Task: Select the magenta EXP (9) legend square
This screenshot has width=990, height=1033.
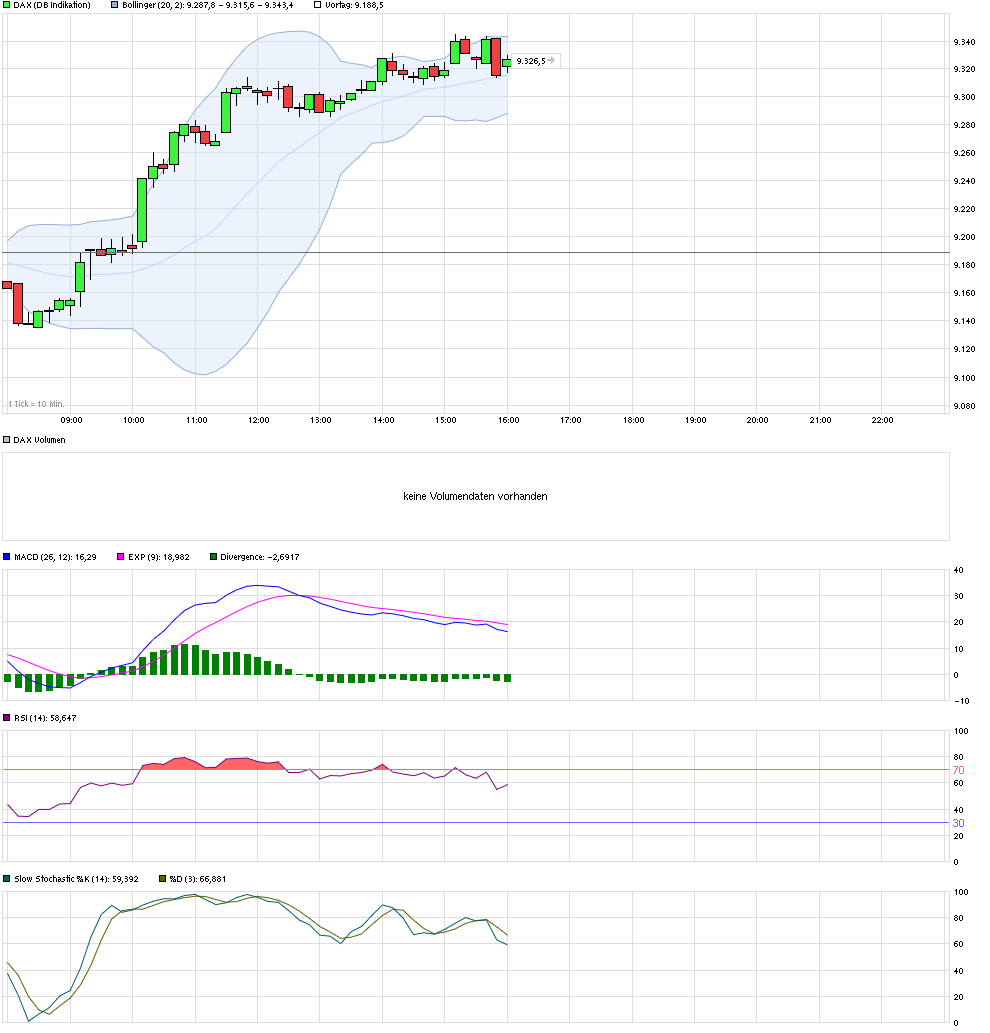Action: click(118, 557)
